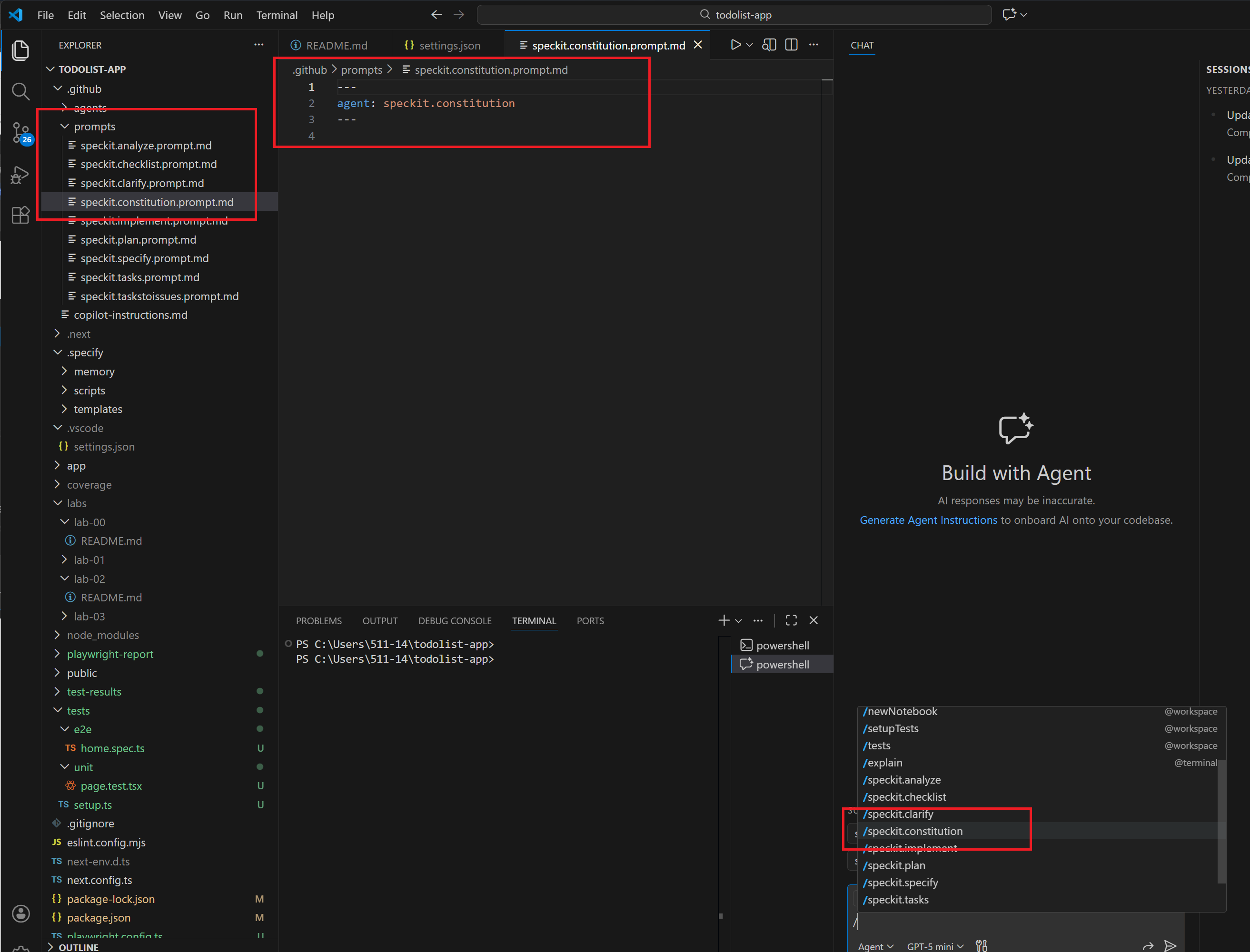Open the Terminal menu in menu bar
The height and width of the screenshot is (952, 1250).
(x=277, y=15)
